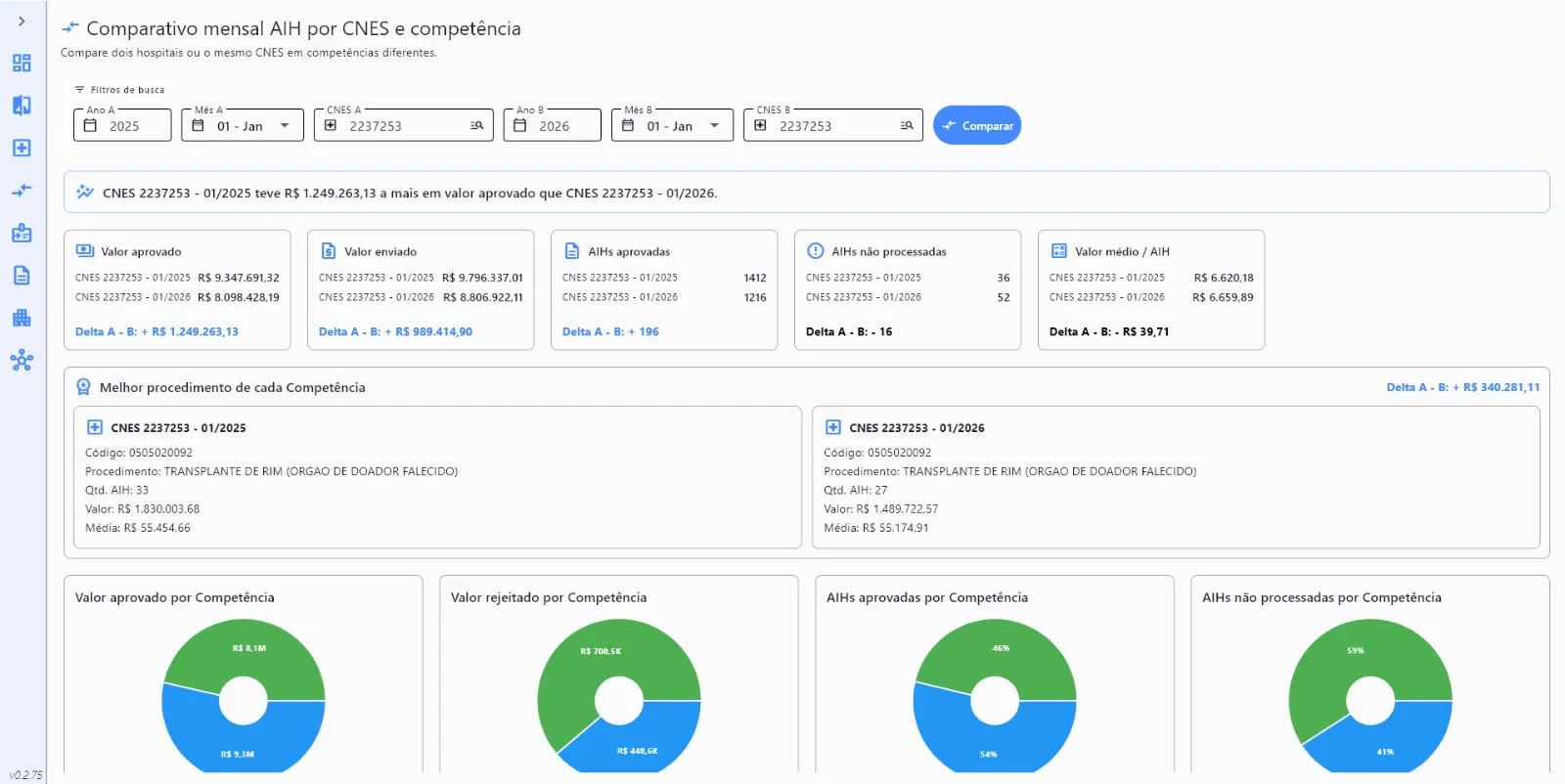Open the compare arrows icon in sidebar
The height and width of the screenshot is (784, 1565).
(x=22, y=191)
